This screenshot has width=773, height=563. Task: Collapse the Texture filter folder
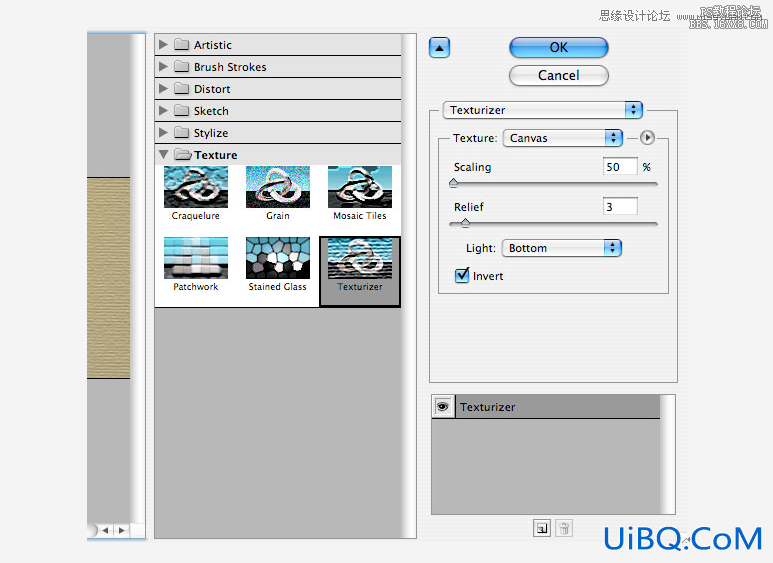[163, 155]
